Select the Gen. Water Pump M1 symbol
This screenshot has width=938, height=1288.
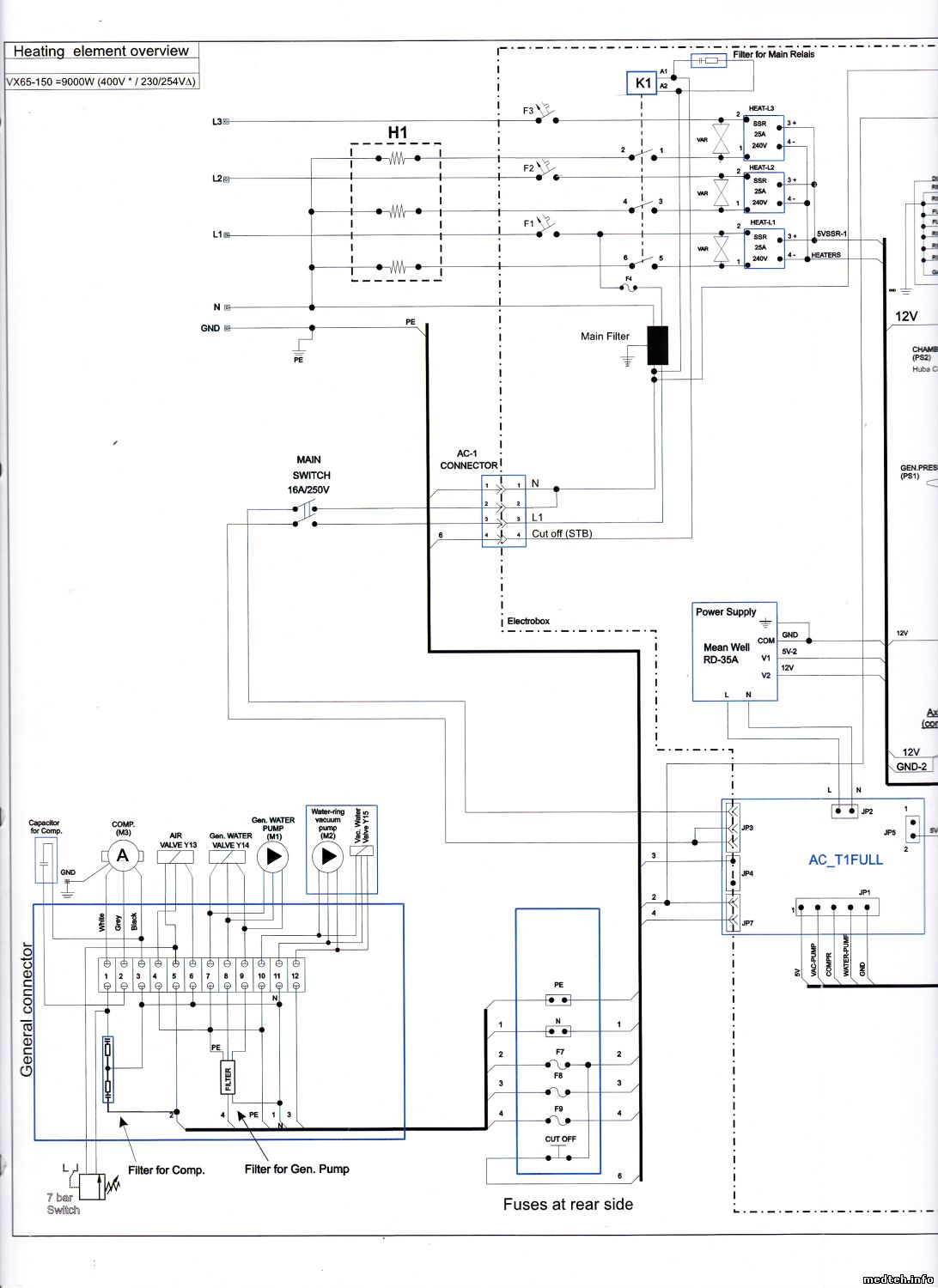pyautogui.click(x=273, y=856)
